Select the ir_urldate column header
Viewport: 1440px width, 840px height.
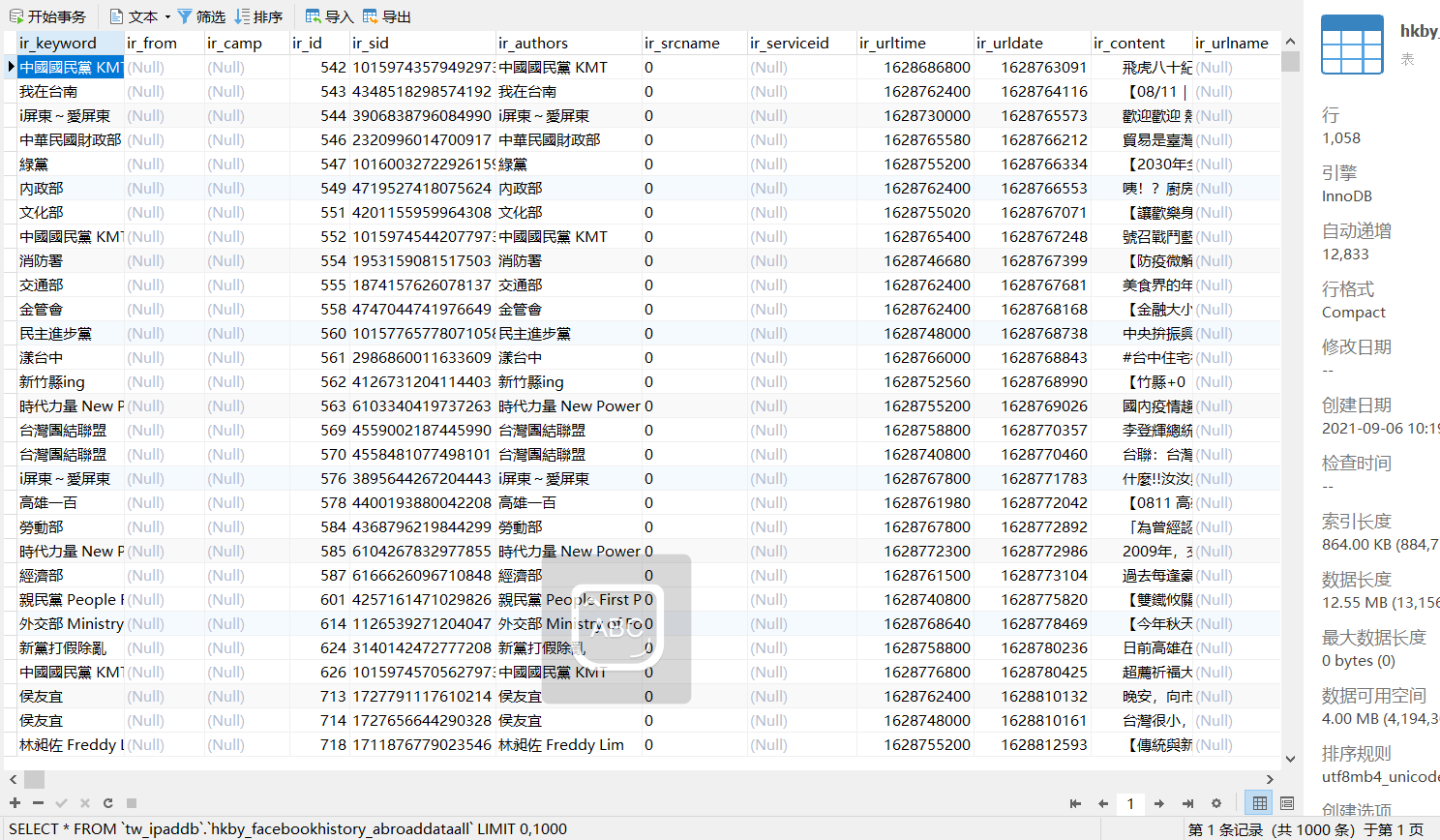[x=1032, y=43]
